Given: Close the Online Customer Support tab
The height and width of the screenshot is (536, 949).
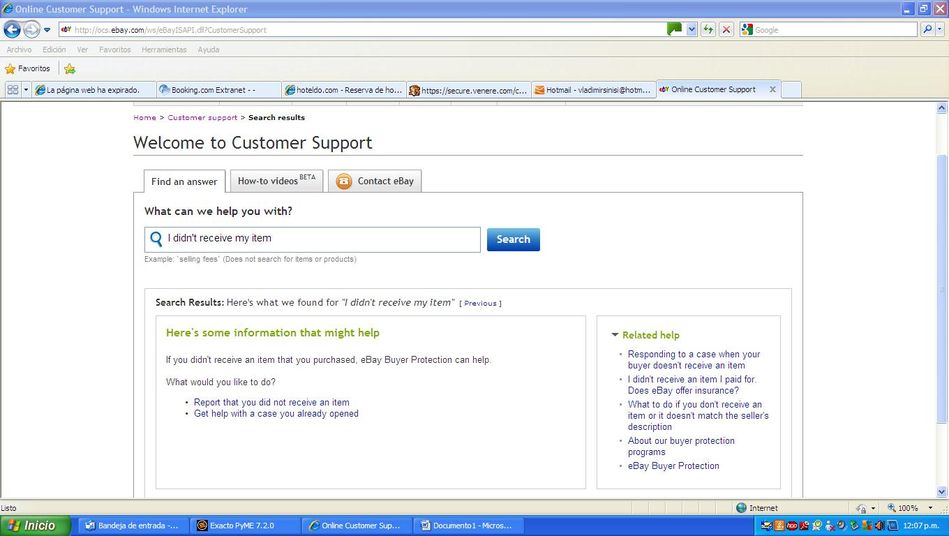Looking at the screenshot, I should (772, 89).
